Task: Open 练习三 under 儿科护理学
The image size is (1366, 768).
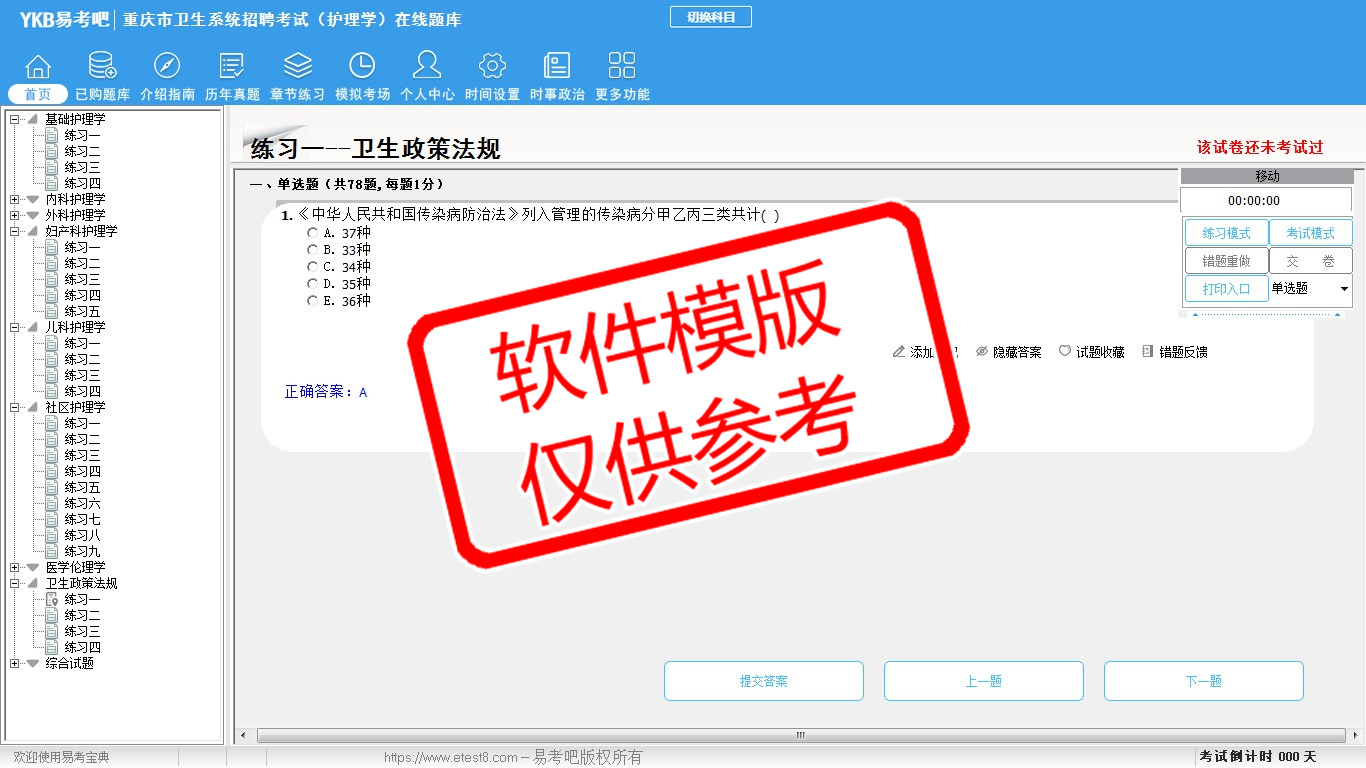Action: (82, 375)
